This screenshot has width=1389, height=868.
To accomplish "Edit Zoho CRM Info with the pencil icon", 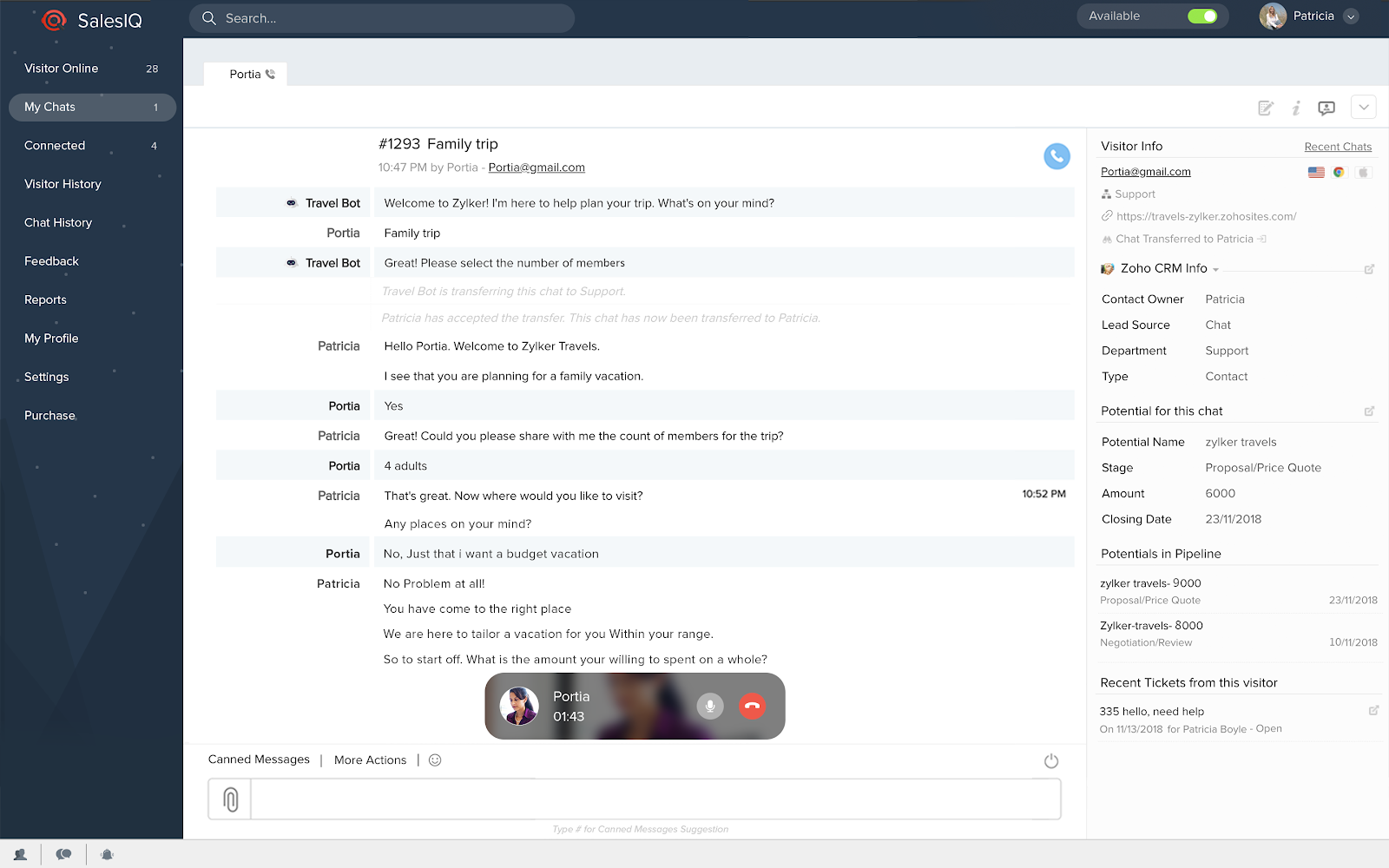I will click(x=1369, y=269).
